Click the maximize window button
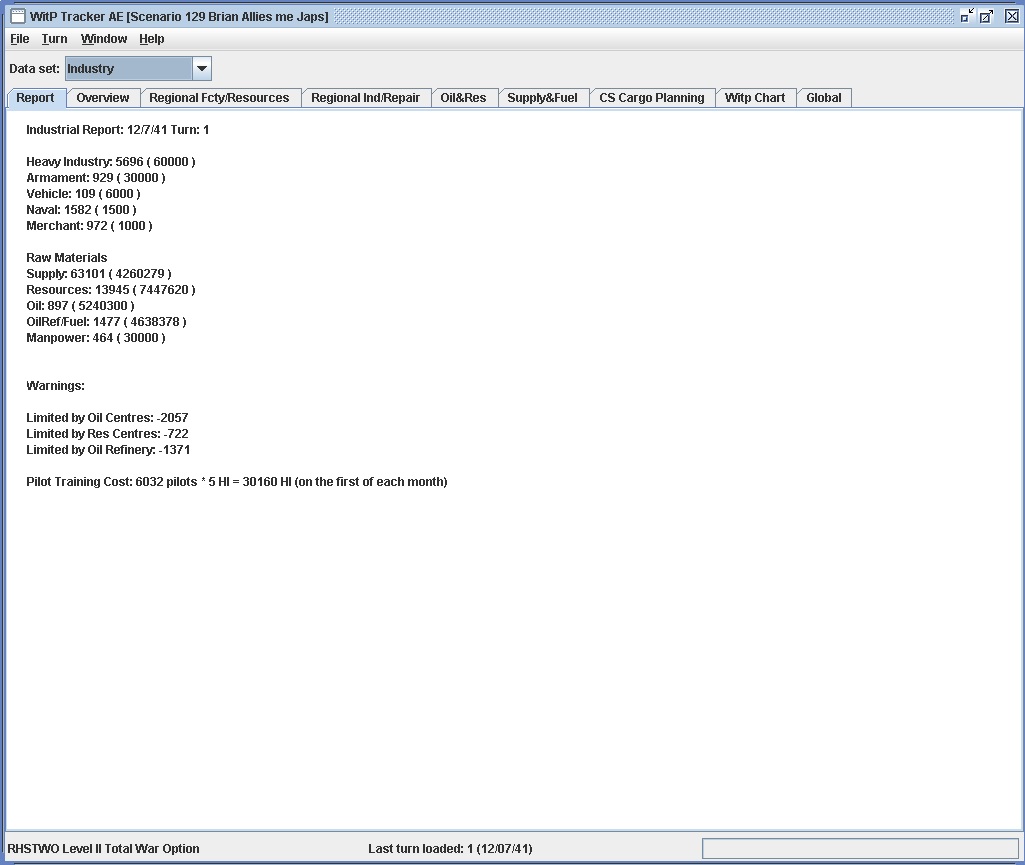The height and width of the screenshot is (865, 1025). tap(986, 16)
